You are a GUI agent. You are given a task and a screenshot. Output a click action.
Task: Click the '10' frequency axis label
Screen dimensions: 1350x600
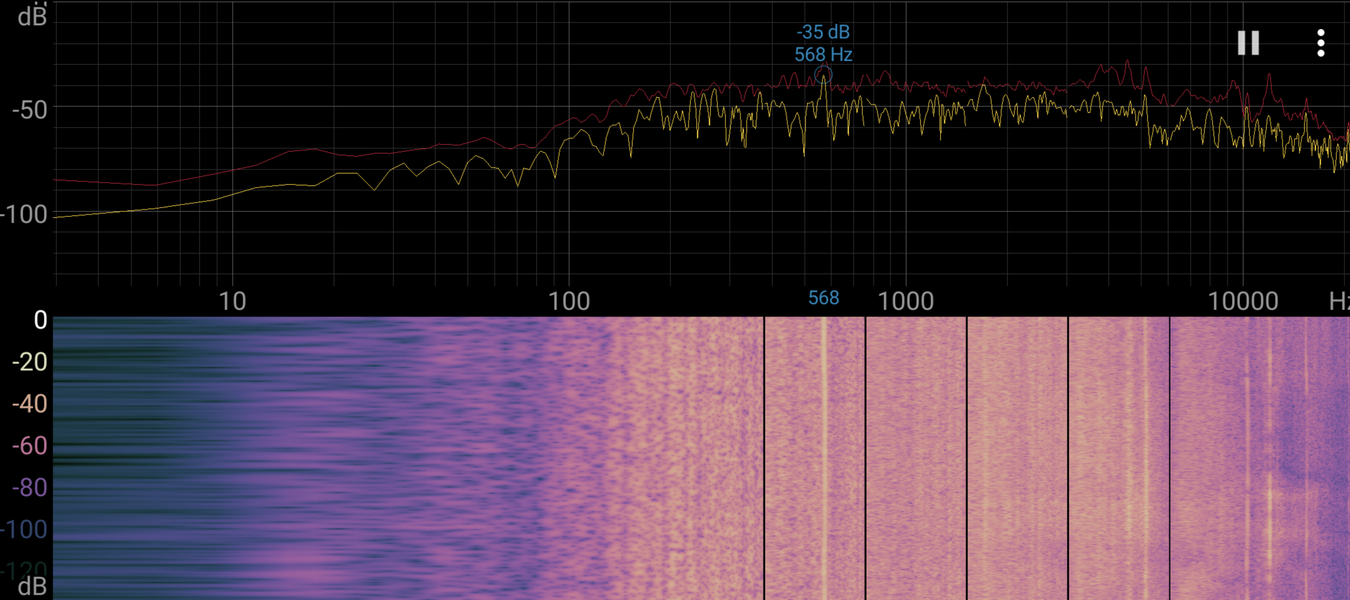coord(232,301)
